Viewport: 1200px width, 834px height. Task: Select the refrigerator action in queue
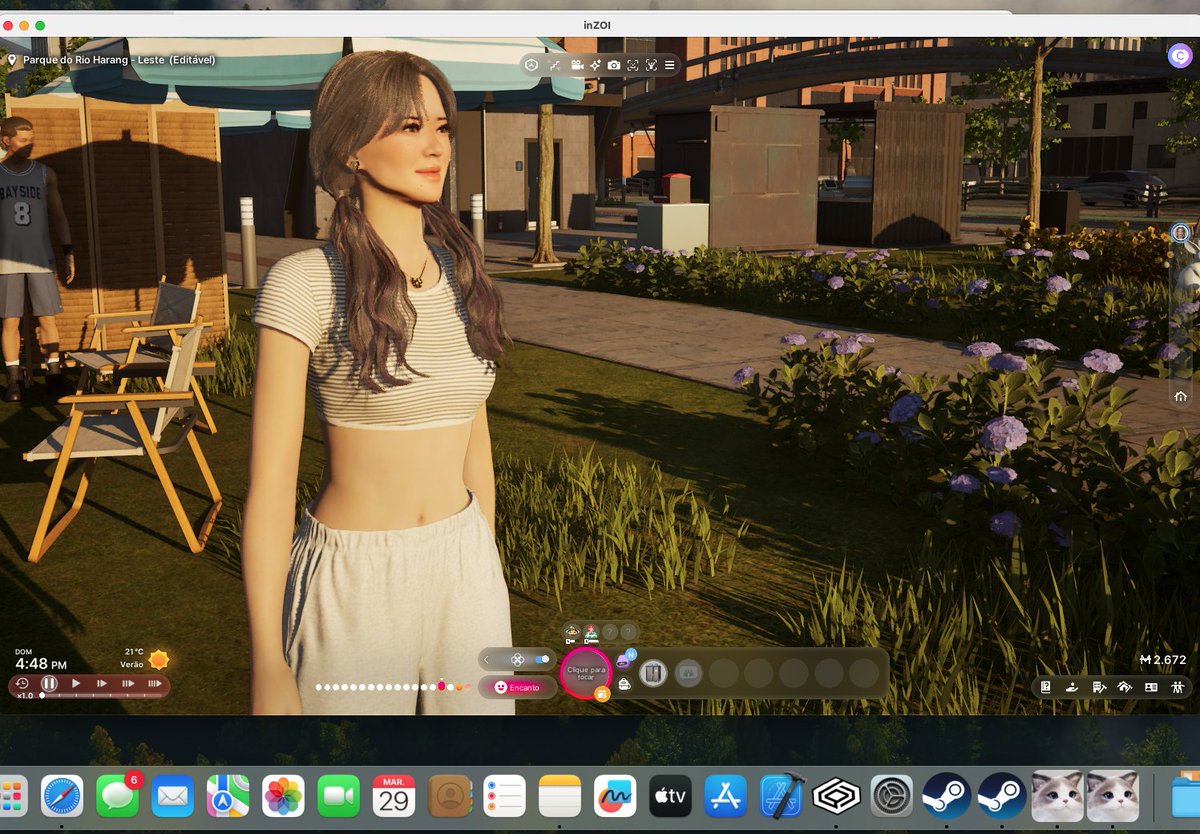click(x=653, y=673)
